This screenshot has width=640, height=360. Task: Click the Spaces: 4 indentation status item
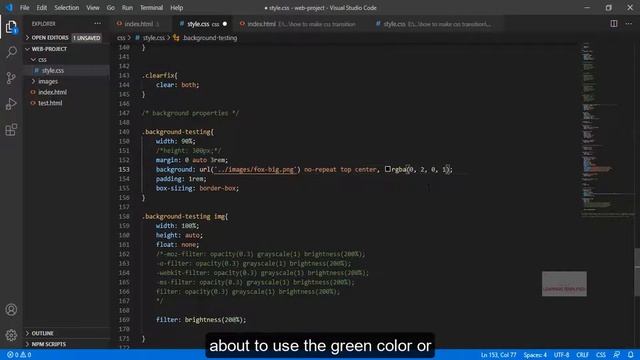(535, 355)
